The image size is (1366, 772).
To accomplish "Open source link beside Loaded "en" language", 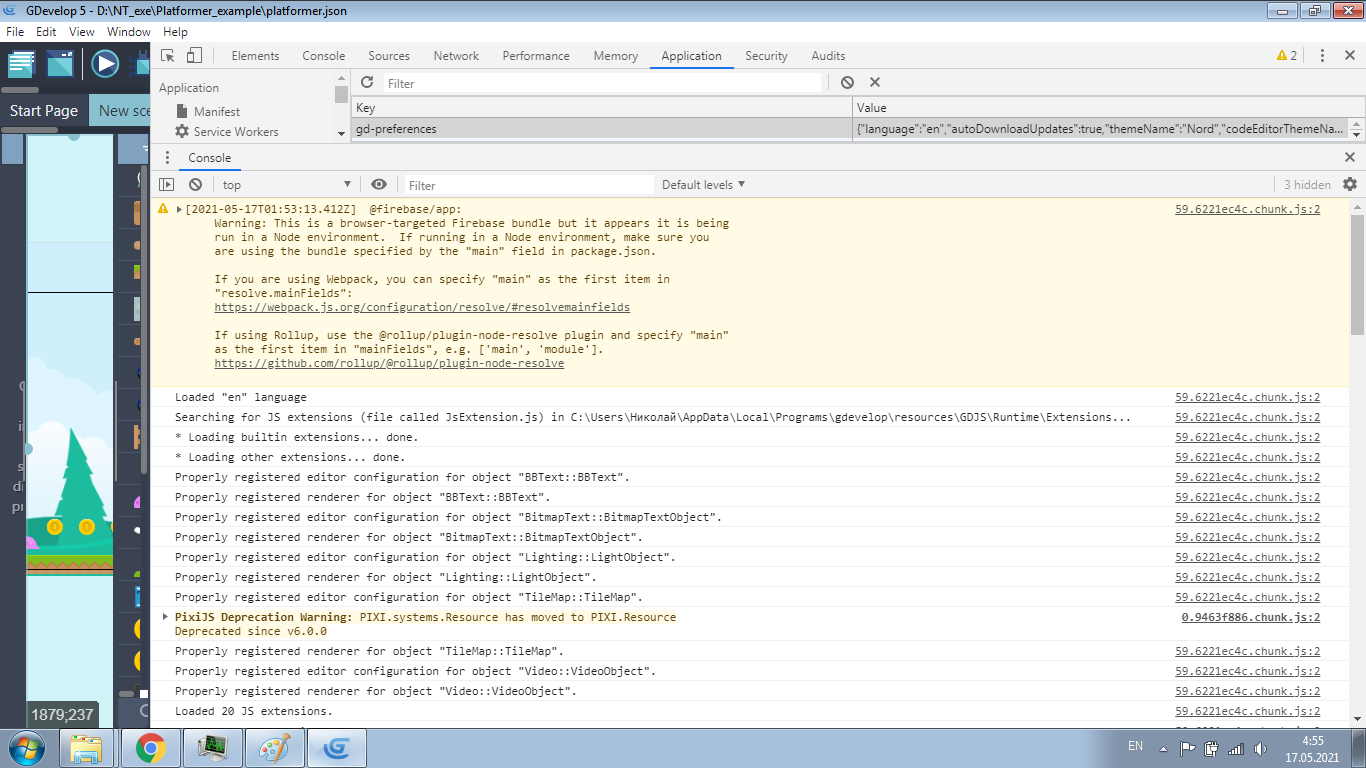I will point(1247,397).
